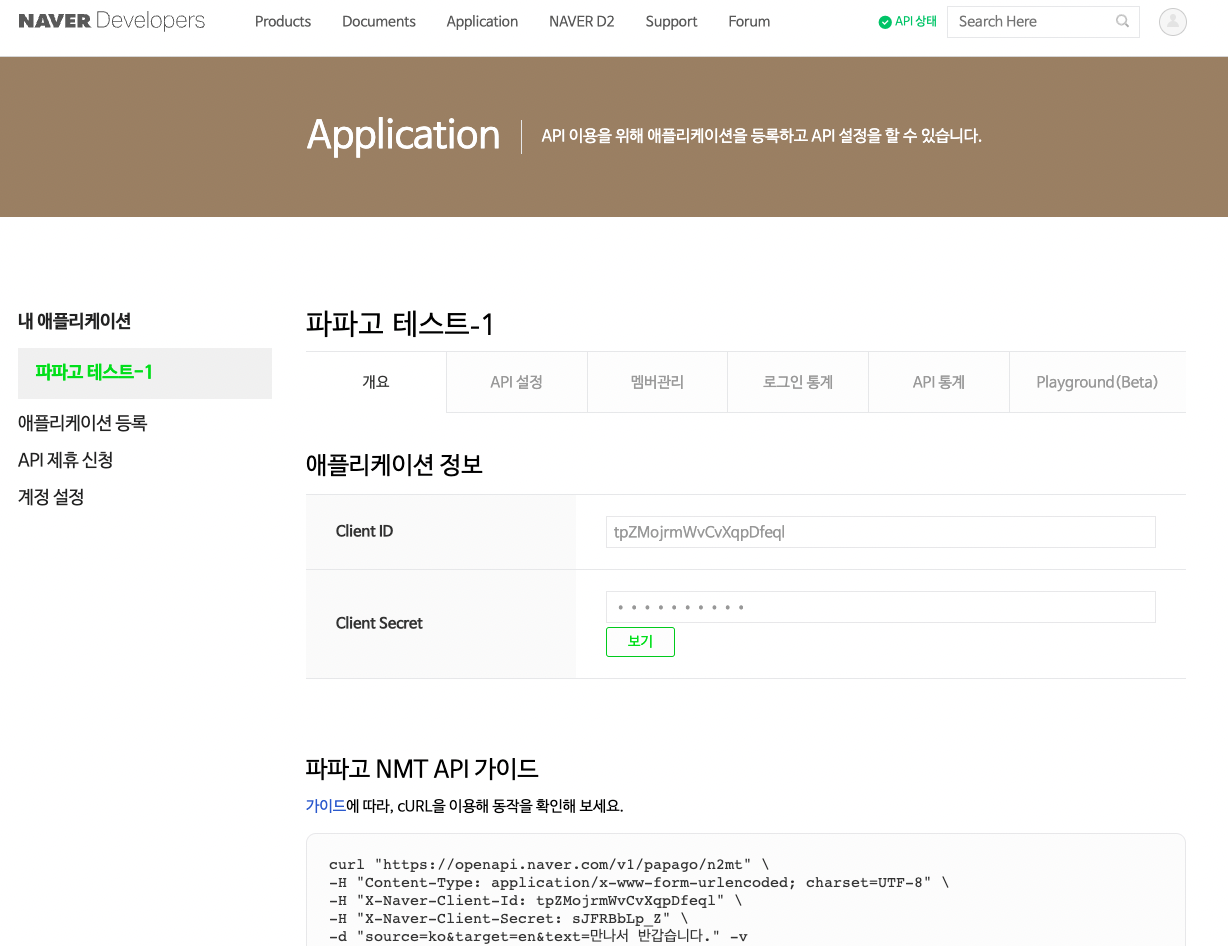Open API 제휴 신청 in sidebar

pyautogui.click(x=66, y=460)
